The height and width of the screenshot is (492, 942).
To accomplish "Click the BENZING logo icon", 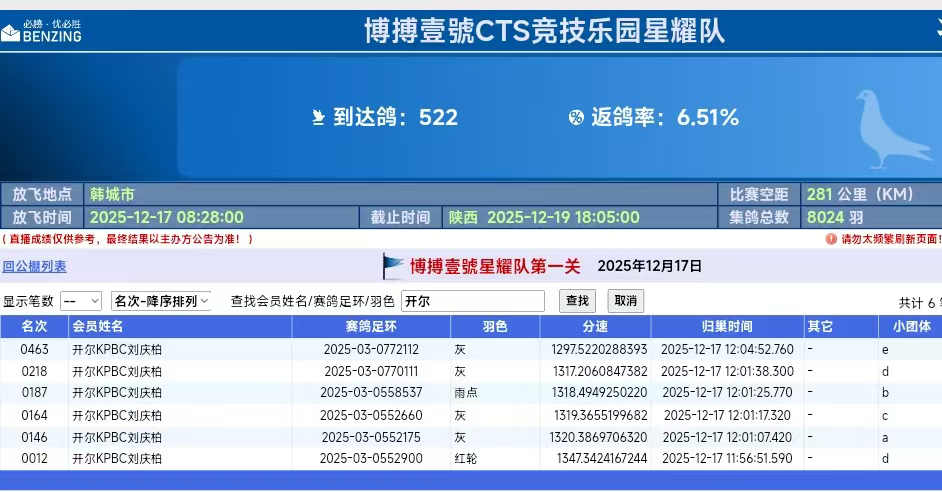I will click(x=11, y=33).
